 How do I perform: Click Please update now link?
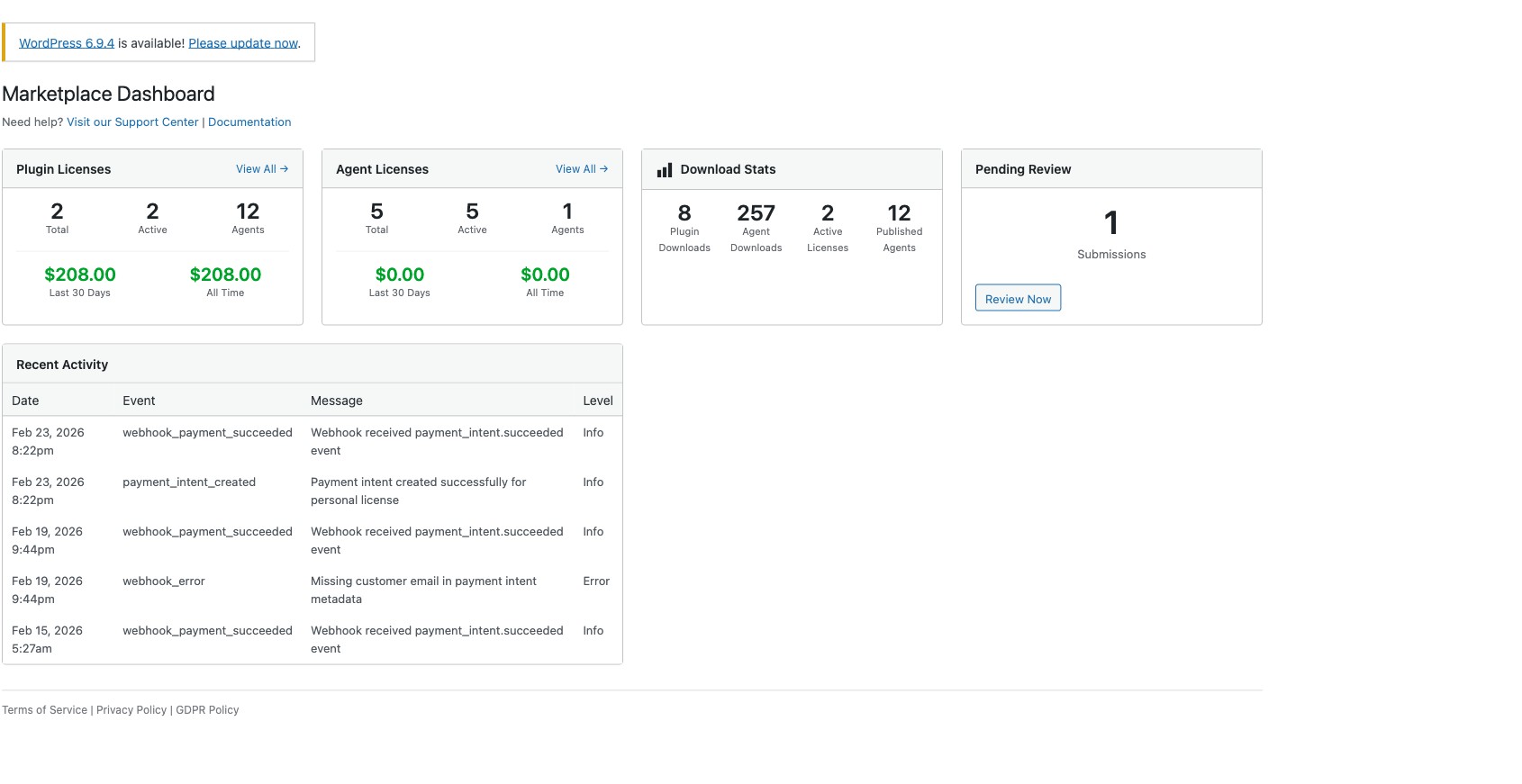pos(243,43)
